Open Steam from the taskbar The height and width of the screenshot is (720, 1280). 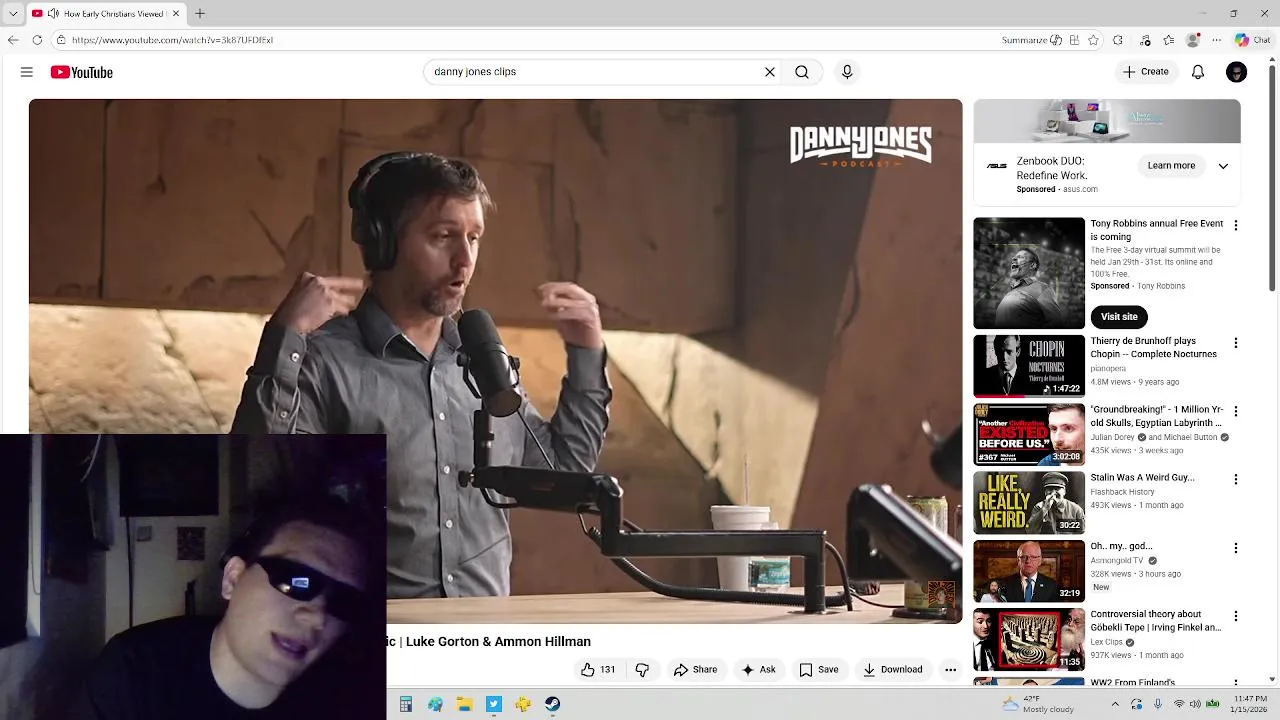click(552, 704)
